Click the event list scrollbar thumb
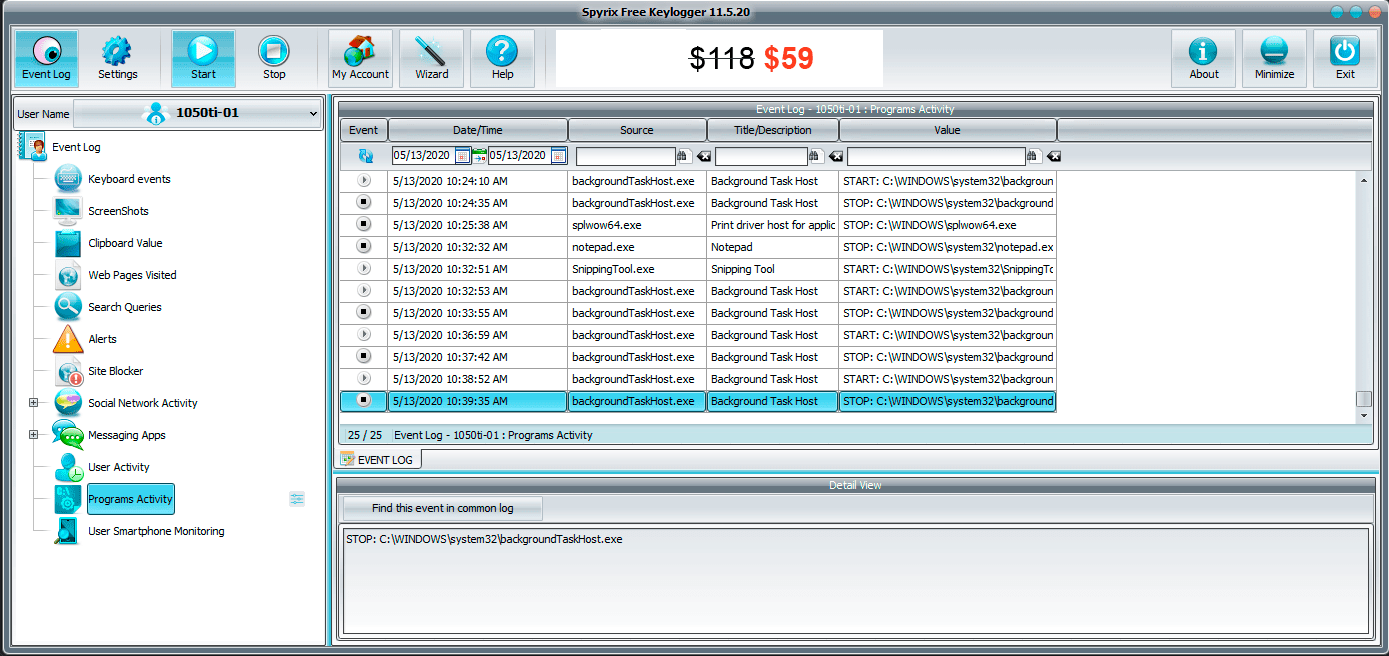This screenshot has height=656, width=1389. [1364, 399]
